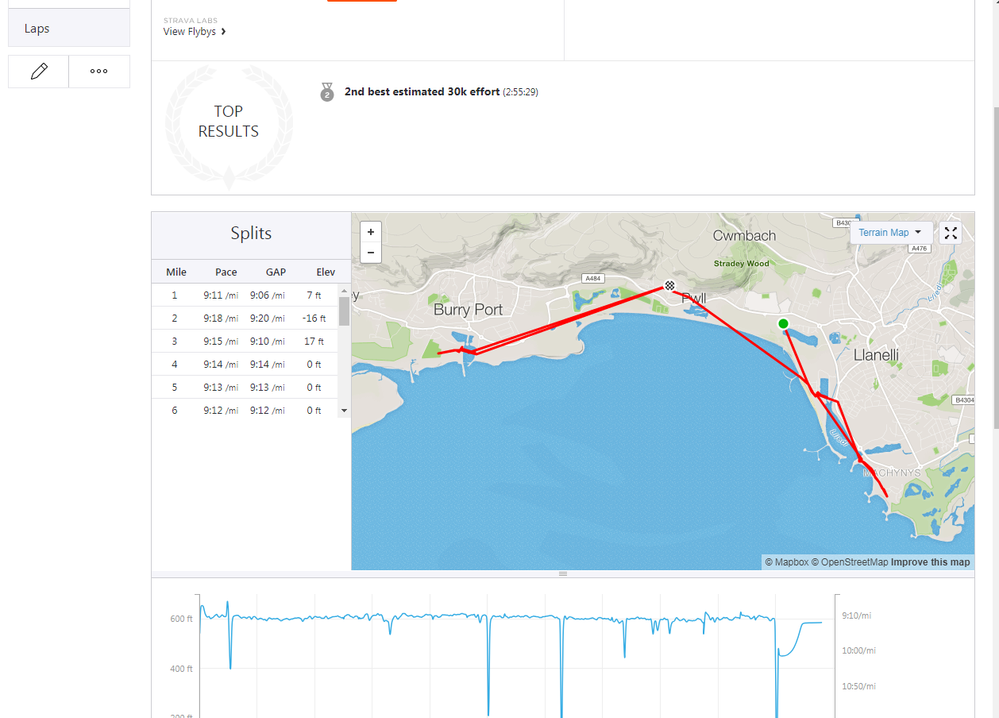Viewport: 999px width, 718px height.
Task: Click the Pace column header
Action: (226, 272)
